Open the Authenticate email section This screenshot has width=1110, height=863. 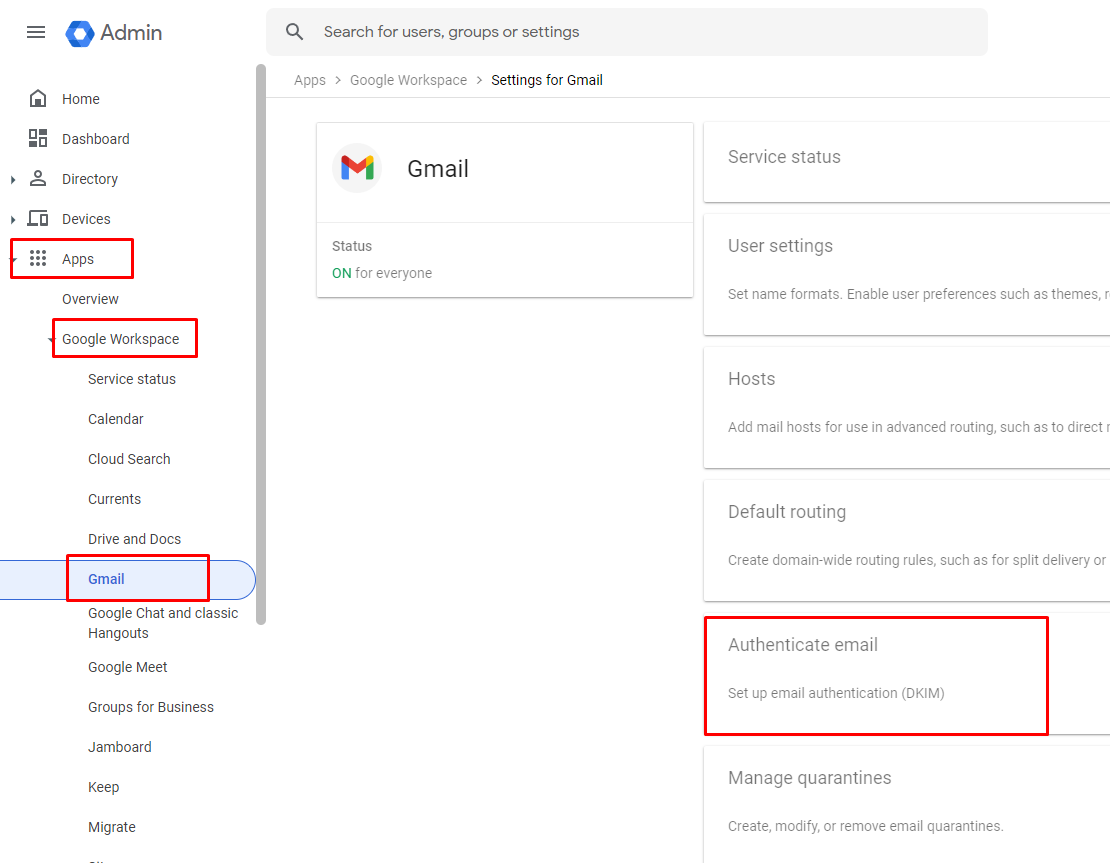[x=803, y=645]
